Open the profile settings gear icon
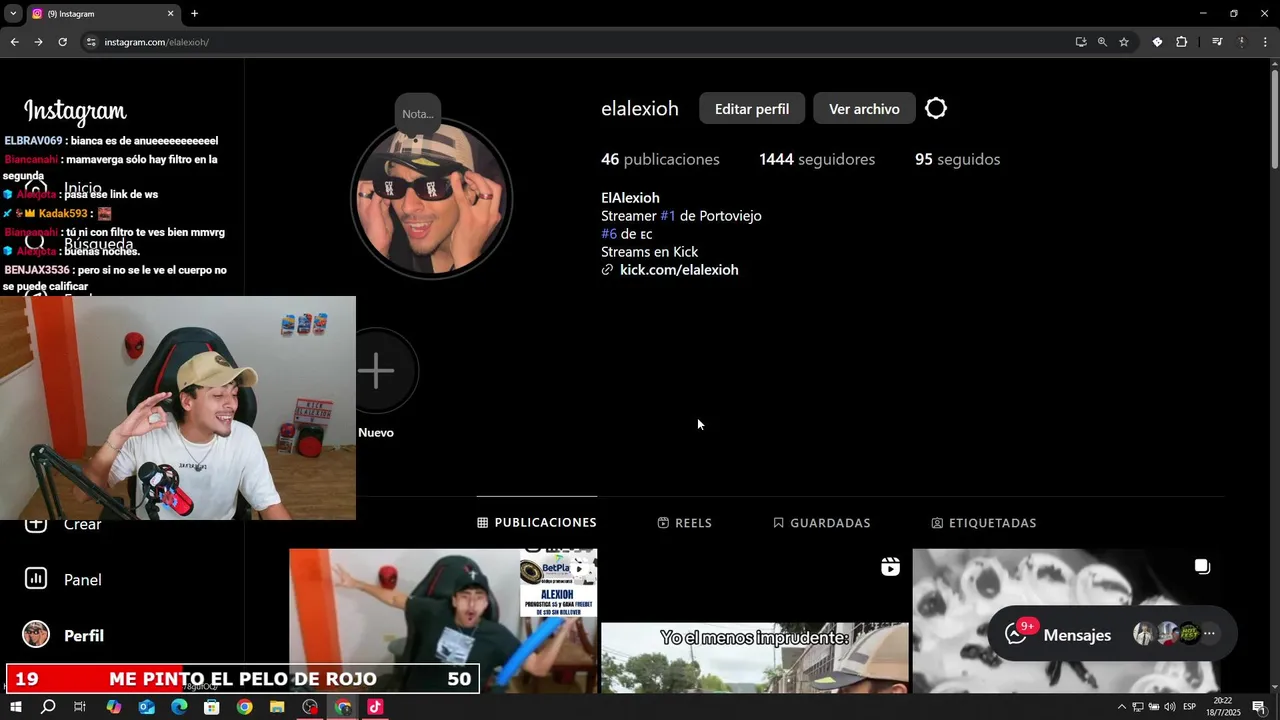 click(x=936, y=109)
